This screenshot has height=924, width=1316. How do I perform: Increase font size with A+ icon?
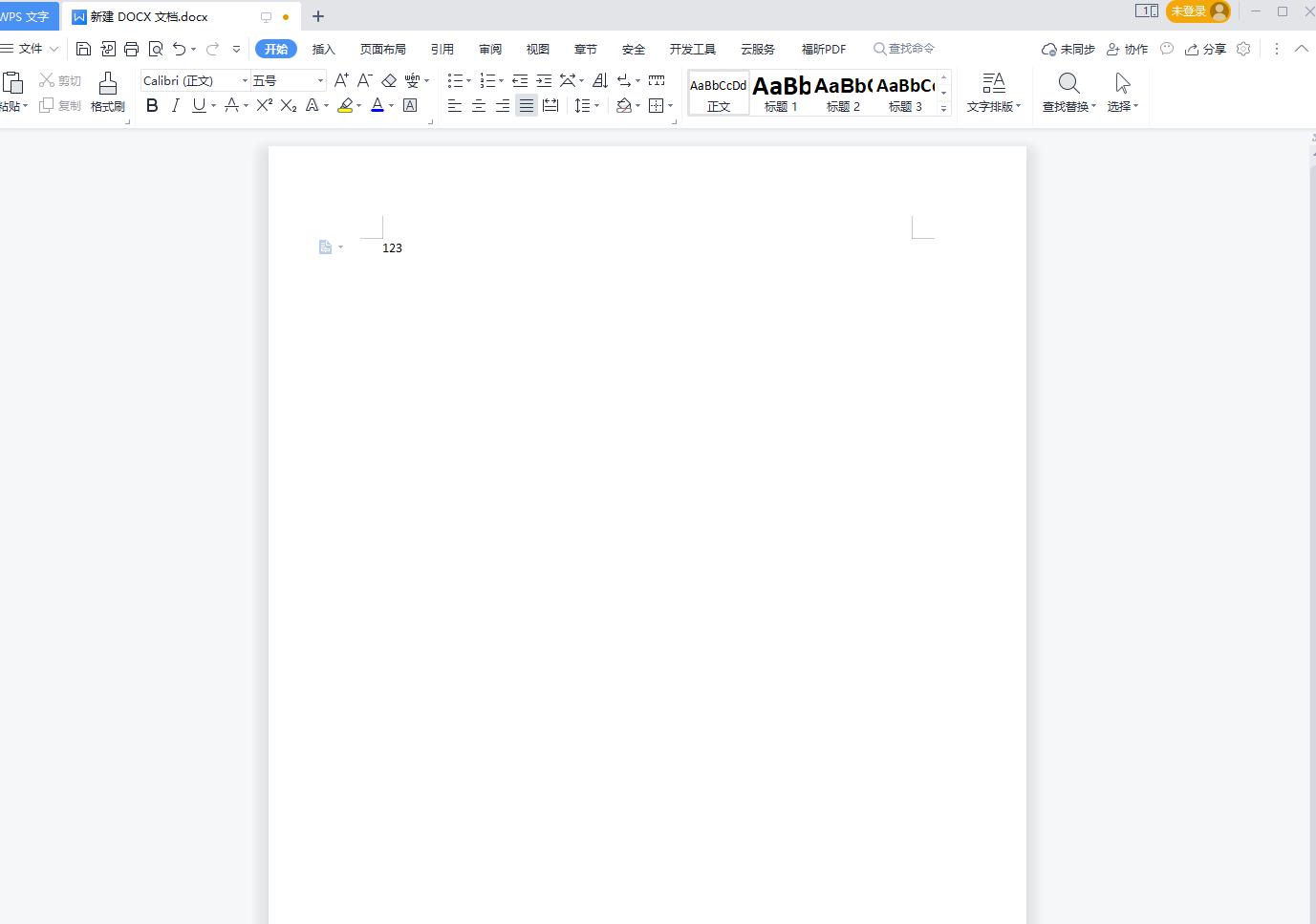pos(341,80)
